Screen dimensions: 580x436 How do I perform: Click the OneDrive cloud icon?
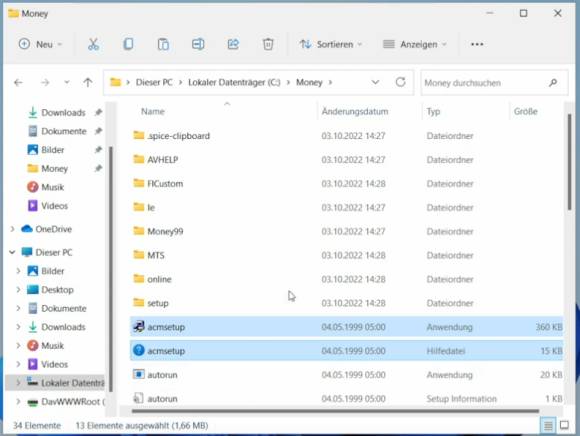pyautogui.click(x=27, y=229)
